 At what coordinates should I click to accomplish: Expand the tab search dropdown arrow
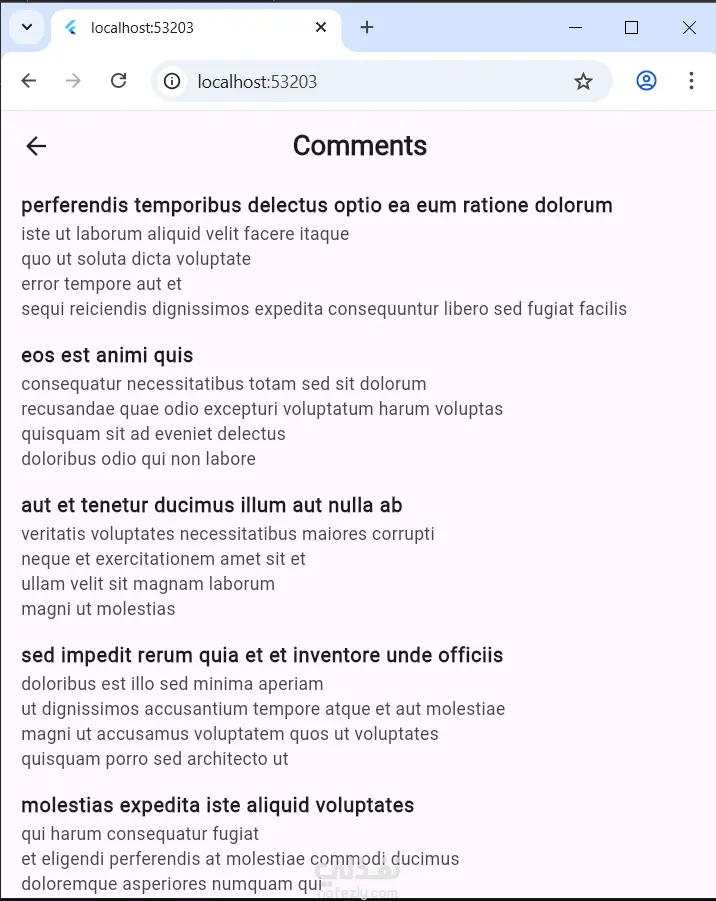click(26, 28)
